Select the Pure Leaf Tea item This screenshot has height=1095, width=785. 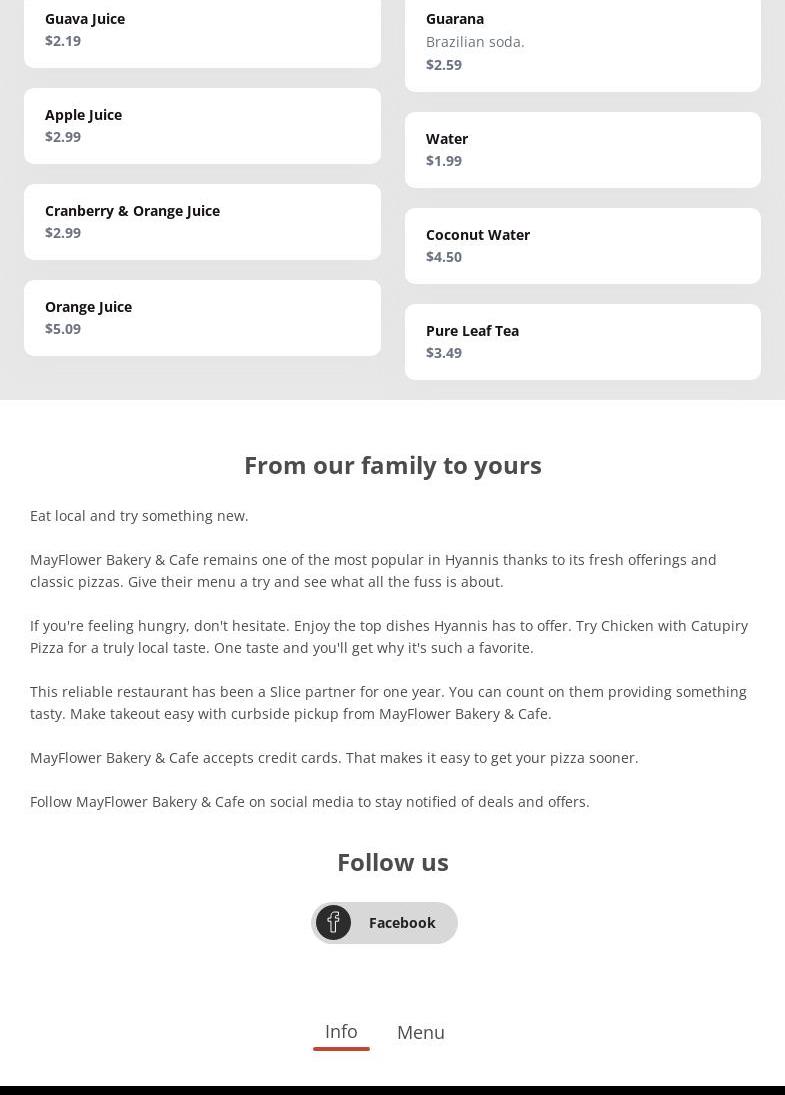pyautogui.click(x=582, y=342)
